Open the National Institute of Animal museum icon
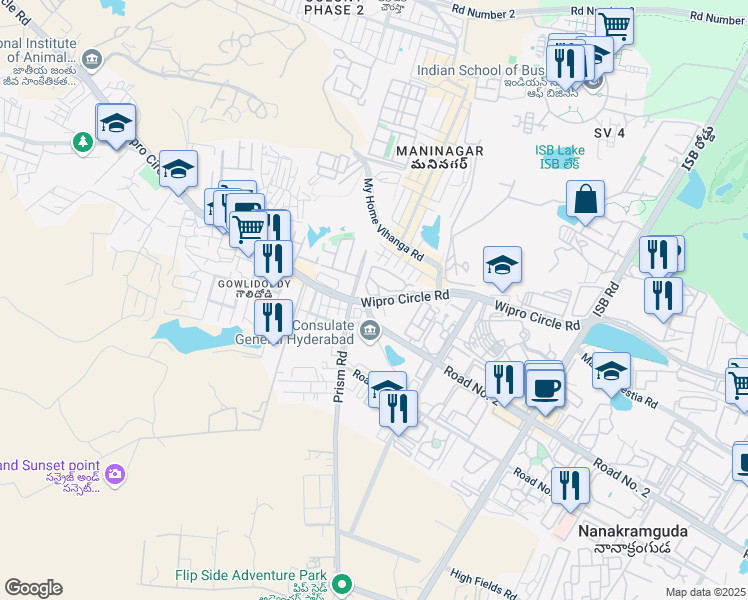The height and width of the screenshot is (600, 748). point(92,60)
